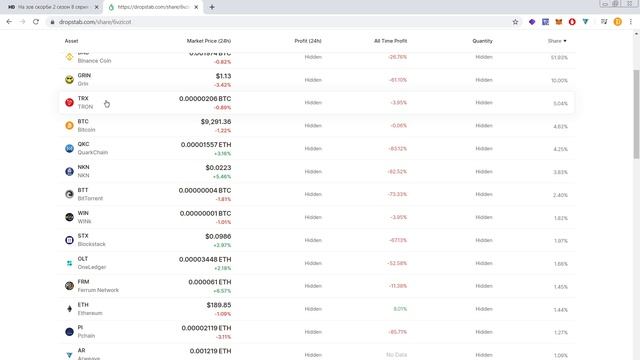Screen dimensions: 640x360
Task: Click the NKN coin logo
Action: (69, 171)
